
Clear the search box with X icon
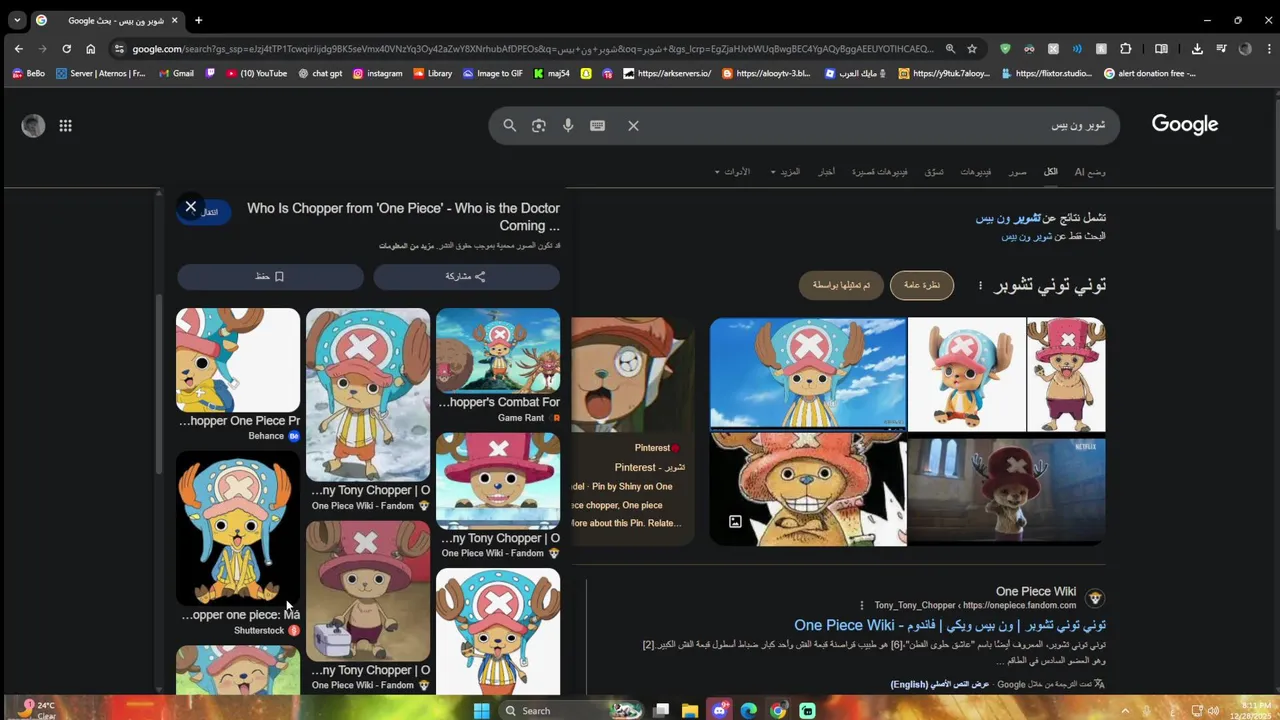tap(633, 126)
